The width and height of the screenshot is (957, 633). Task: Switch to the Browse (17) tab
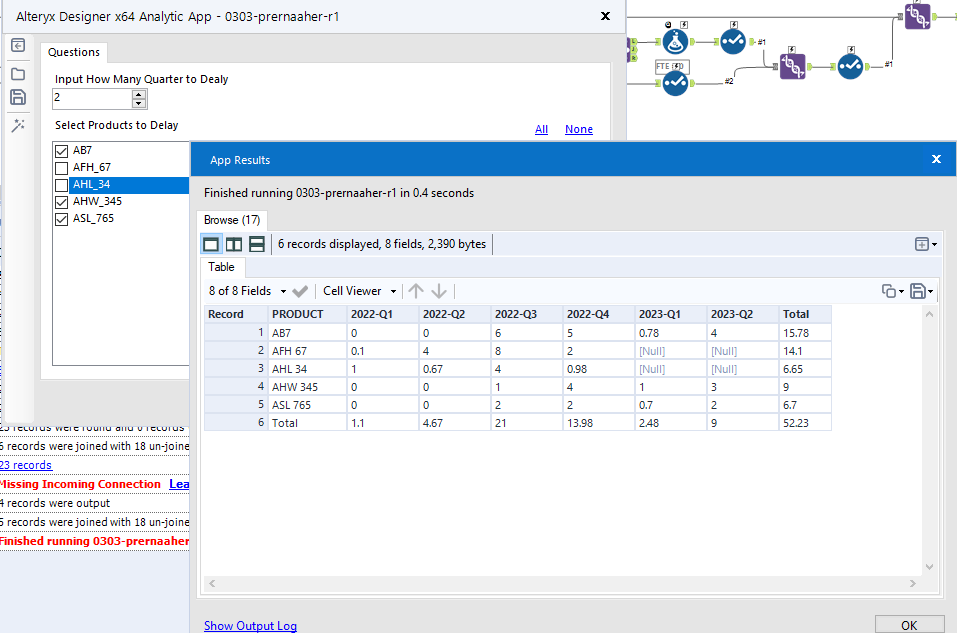click(232, 219)
